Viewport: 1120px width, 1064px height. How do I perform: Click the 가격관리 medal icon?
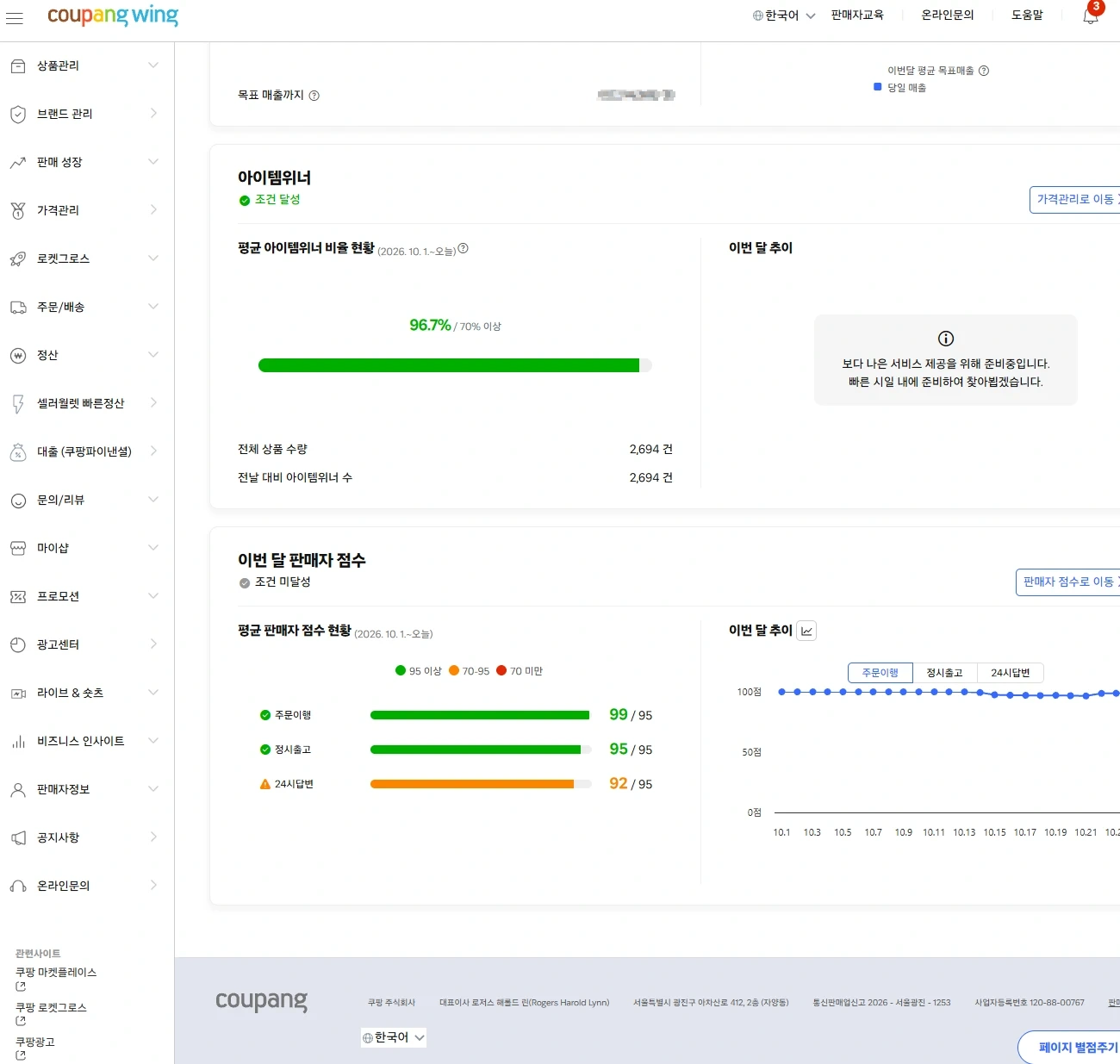18,210
